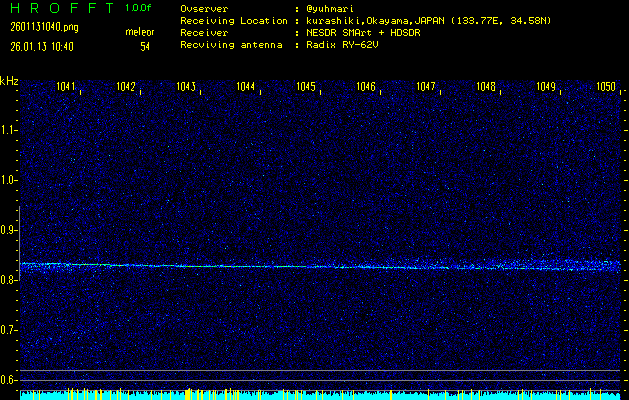Click the Radix RY-62V antenna text
The height and width of the screenshot is (400, 629).
[347, 46]
